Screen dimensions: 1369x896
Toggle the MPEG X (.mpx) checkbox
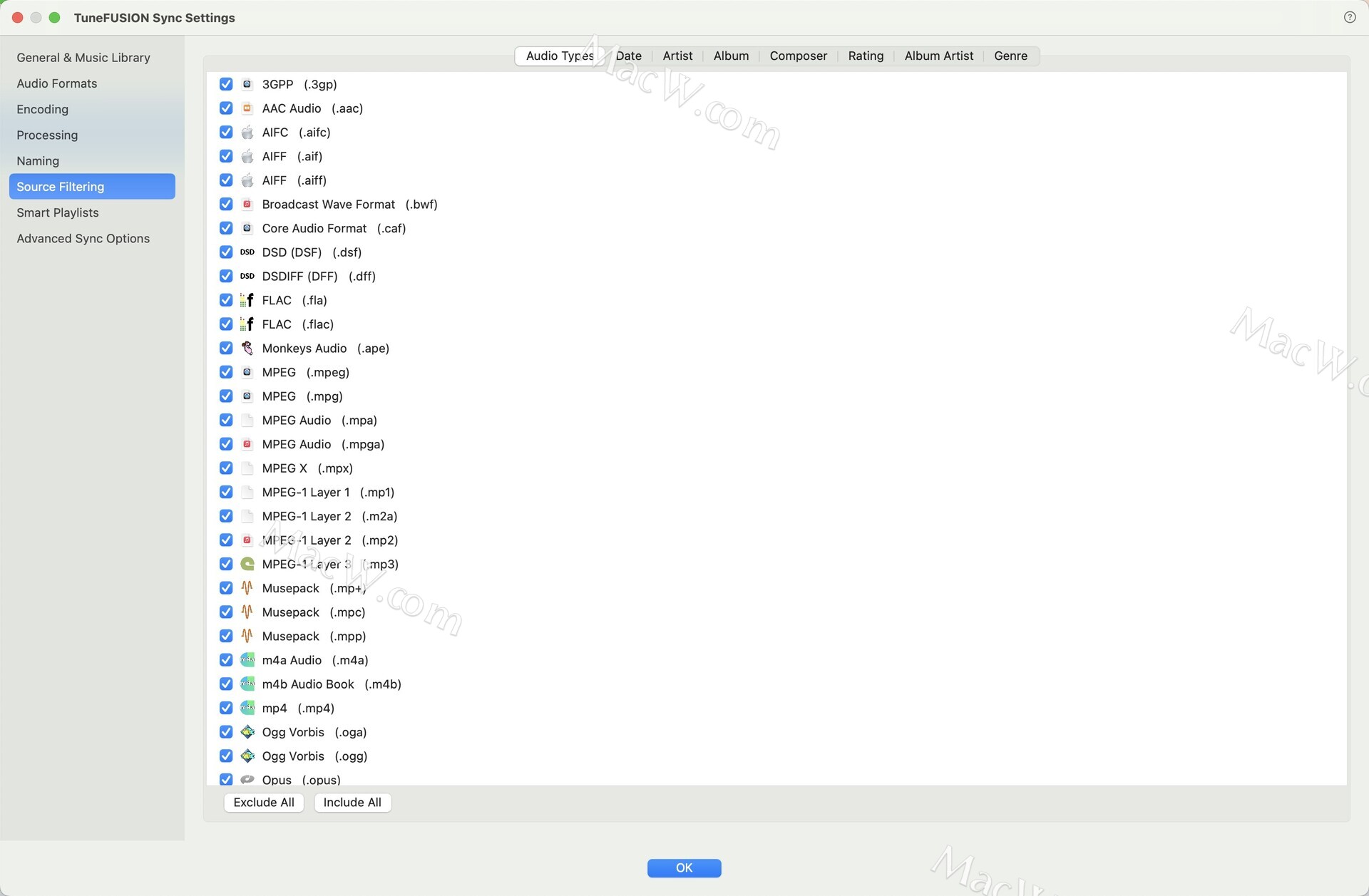(226, 468)
